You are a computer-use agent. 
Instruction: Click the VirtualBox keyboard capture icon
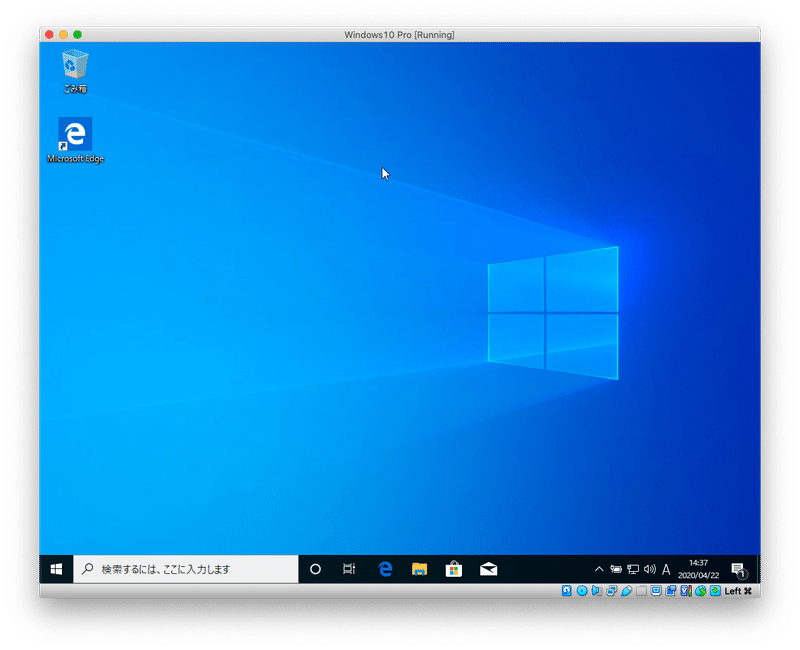715,590
